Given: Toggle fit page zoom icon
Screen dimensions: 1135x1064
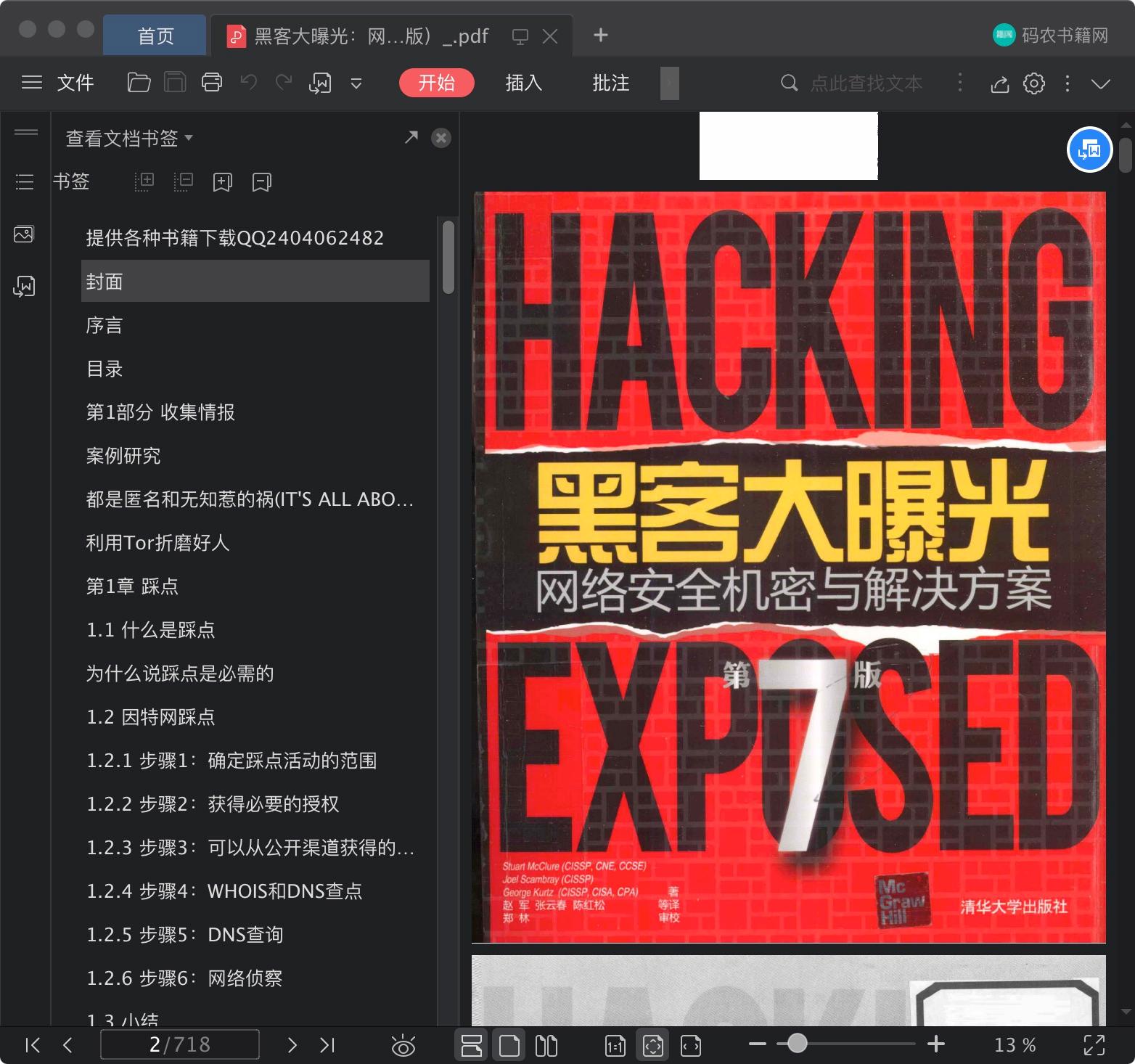Looking at the screenshot, I should point(653,1045).
